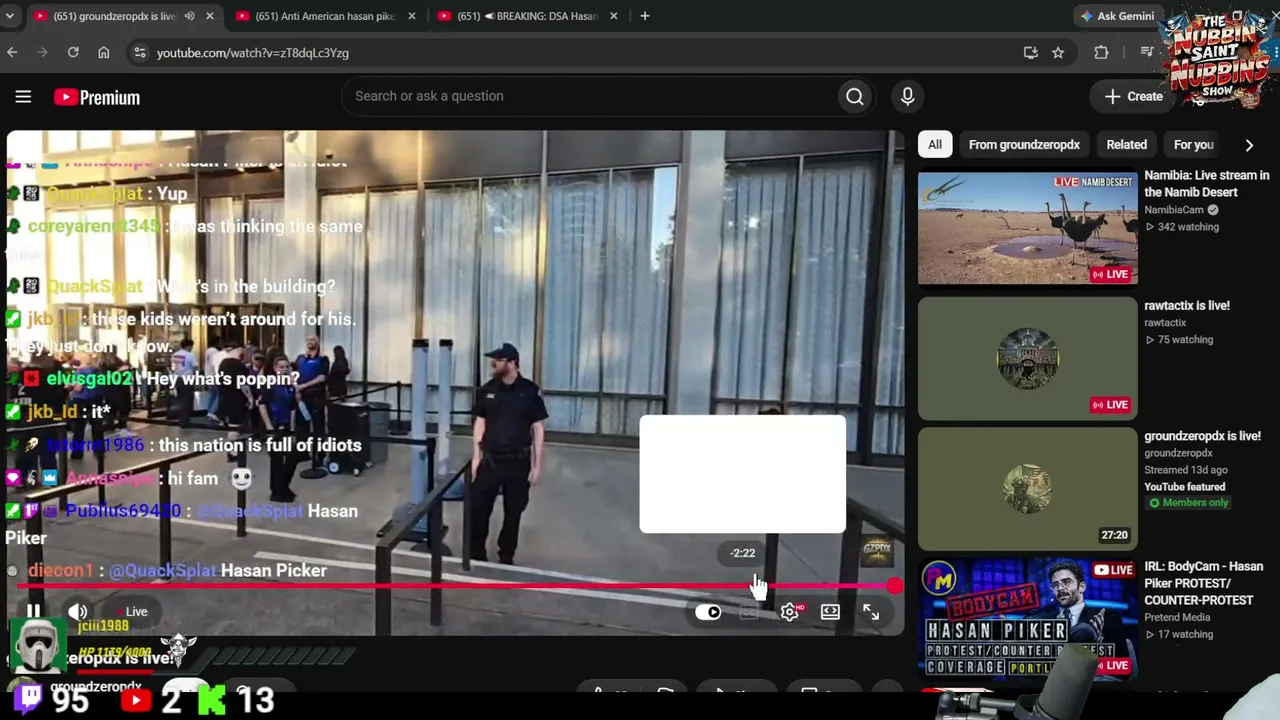Reload the current page

coord(73,52)
